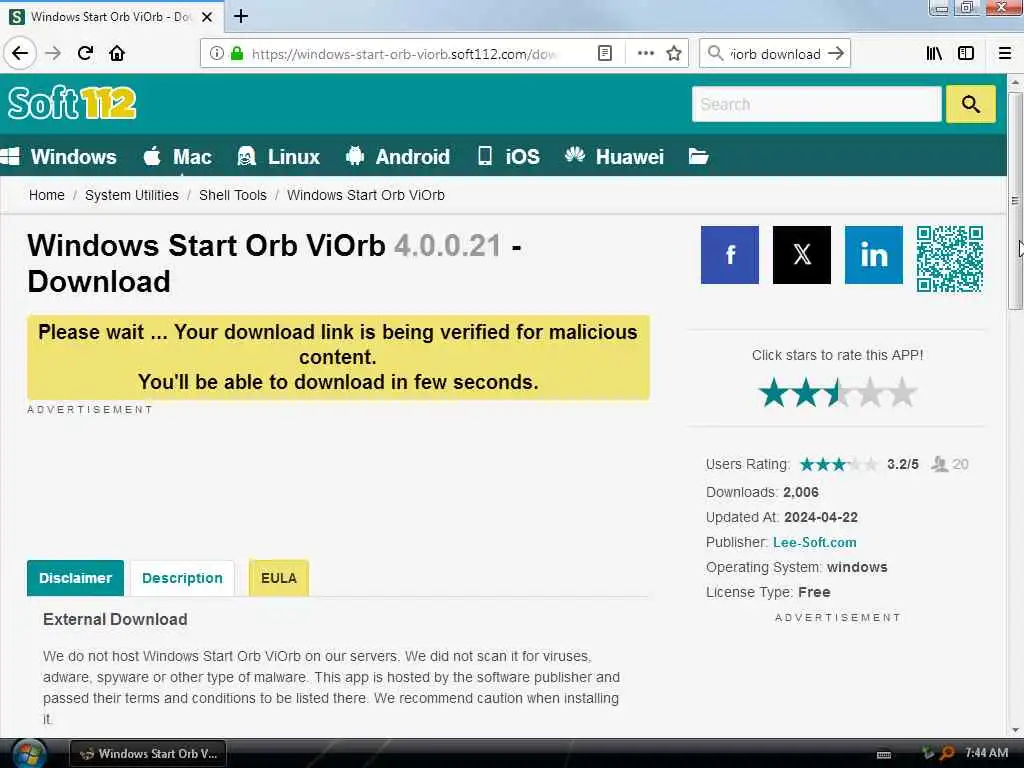Click the system tray keyboard icon
Viewport: 1024px width, 768px height.
(x=884, y=754)
